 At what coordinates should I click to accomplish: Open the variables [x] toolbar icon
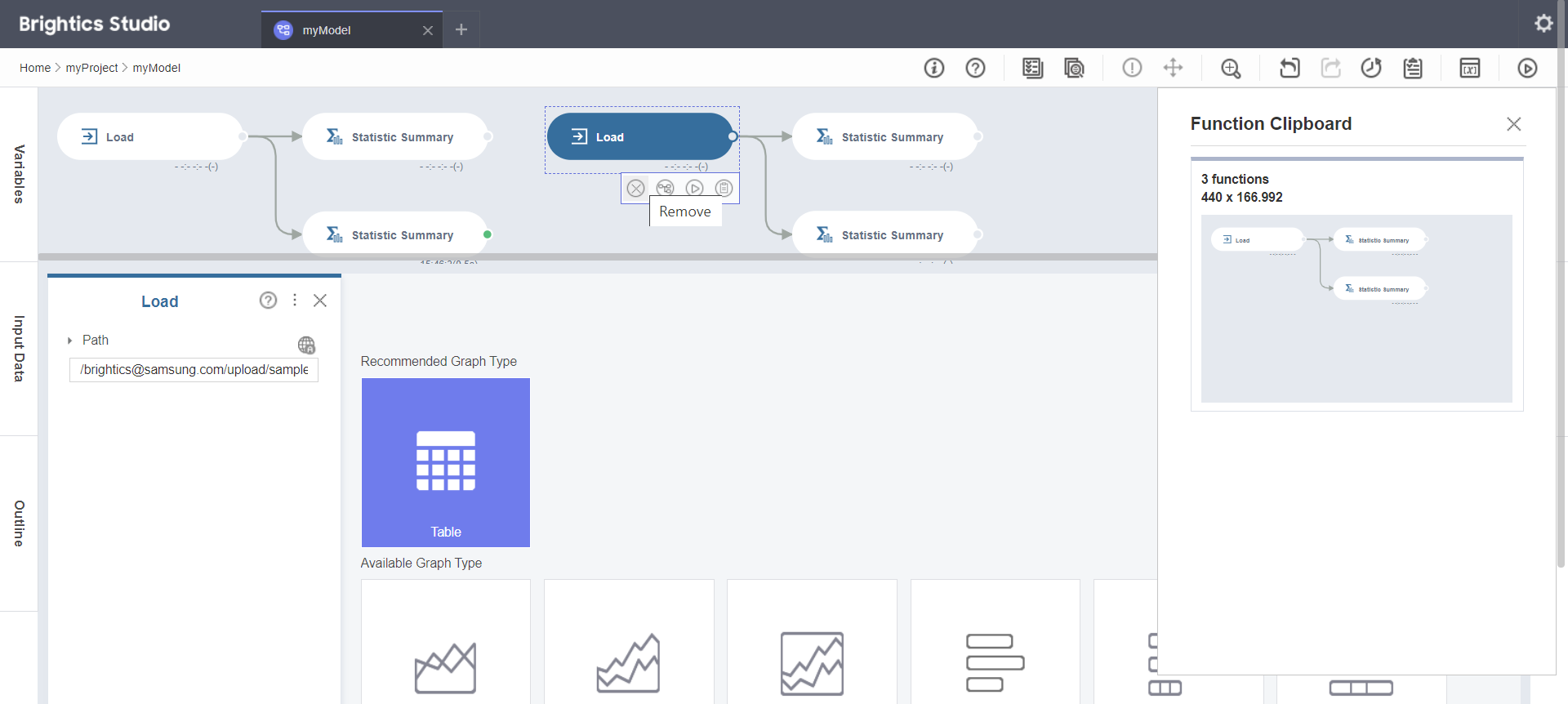pos(1470,68)
